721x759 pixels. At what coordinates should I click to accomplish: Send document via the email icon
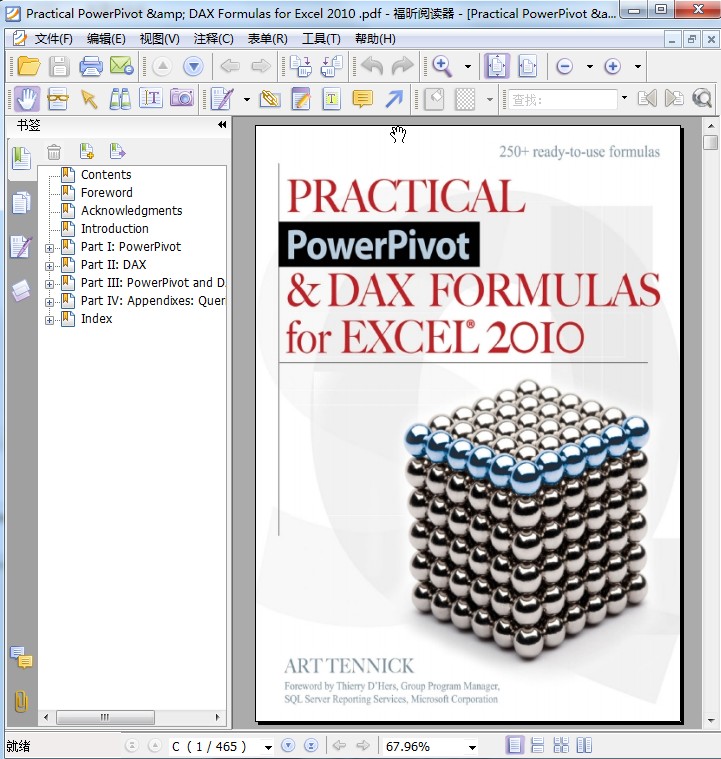pos(121,66)
